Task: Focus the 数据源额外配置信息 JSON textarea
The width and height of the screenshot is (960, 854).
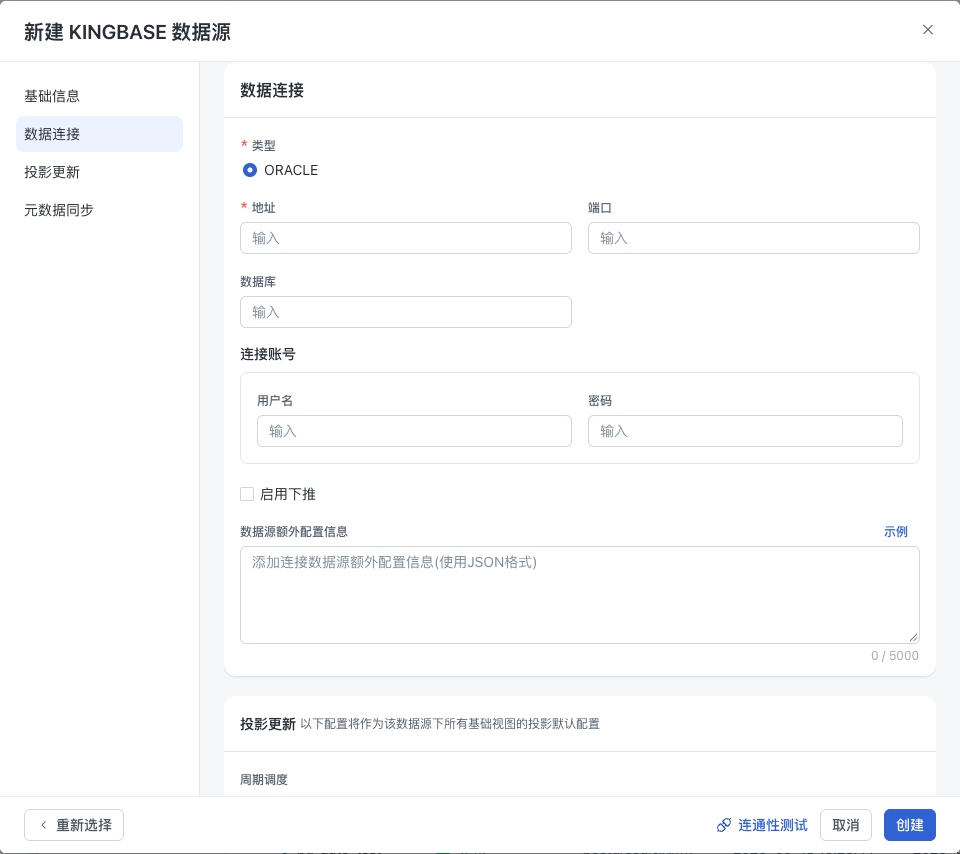Action: click(x=579, y=594)
